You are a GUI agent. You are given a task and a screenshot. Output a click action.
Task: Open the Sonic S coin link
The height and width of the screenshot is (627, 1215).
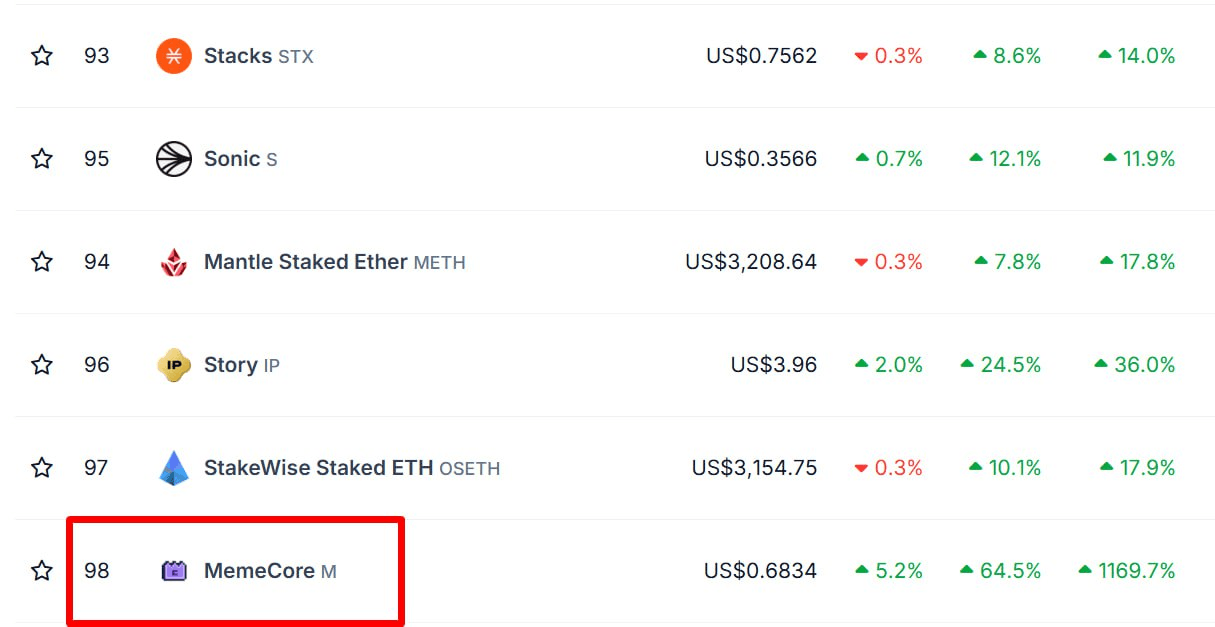(241, 159)
